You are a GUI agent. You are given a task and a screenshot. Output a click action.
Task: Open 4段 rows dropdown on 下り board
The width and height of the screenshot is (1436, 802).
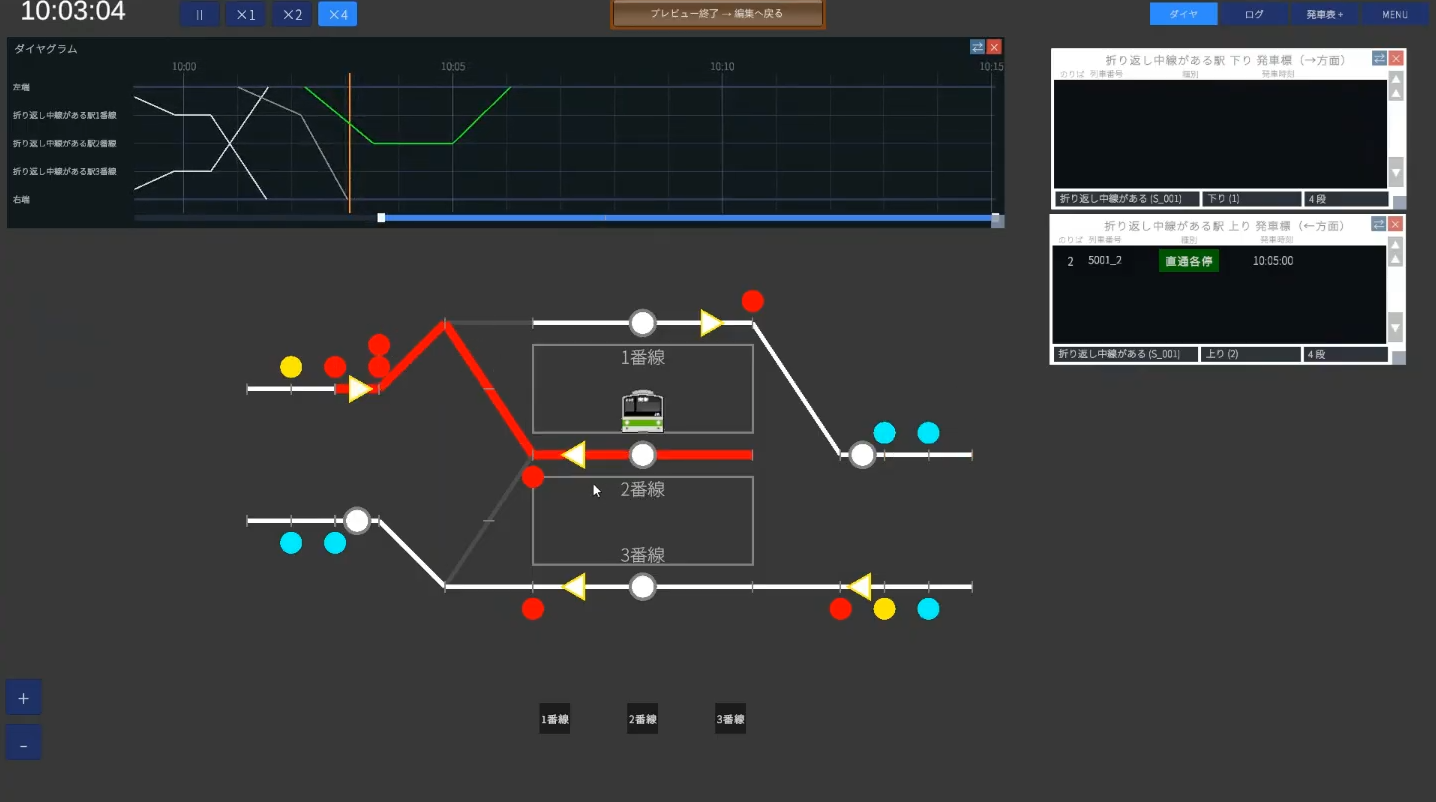(1346, 199)
